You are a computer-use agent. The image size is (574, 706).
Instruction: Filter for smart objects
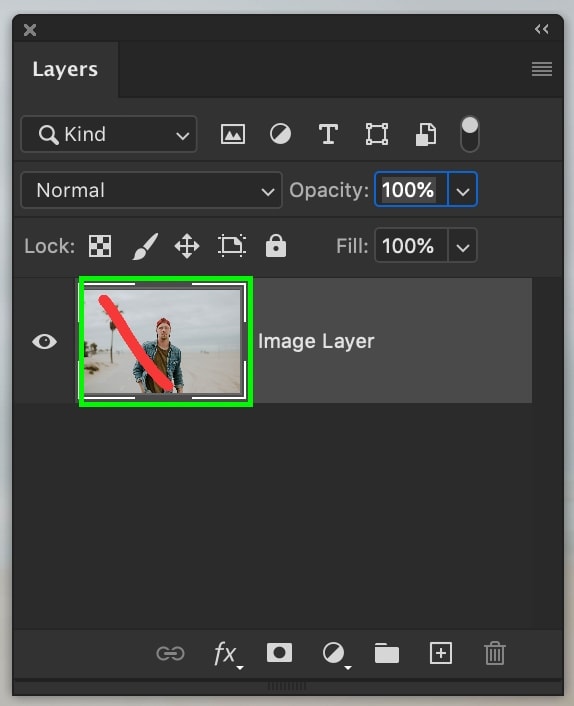point(425,134)
